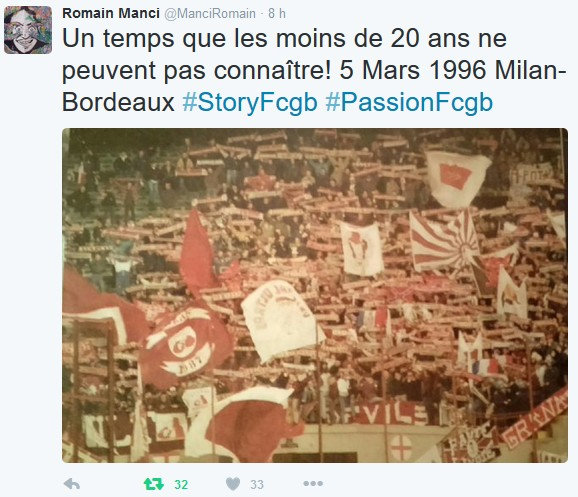
Task: Click the '5 Mars 1996 Milan-' text line
Action: (x=453, y=70)
